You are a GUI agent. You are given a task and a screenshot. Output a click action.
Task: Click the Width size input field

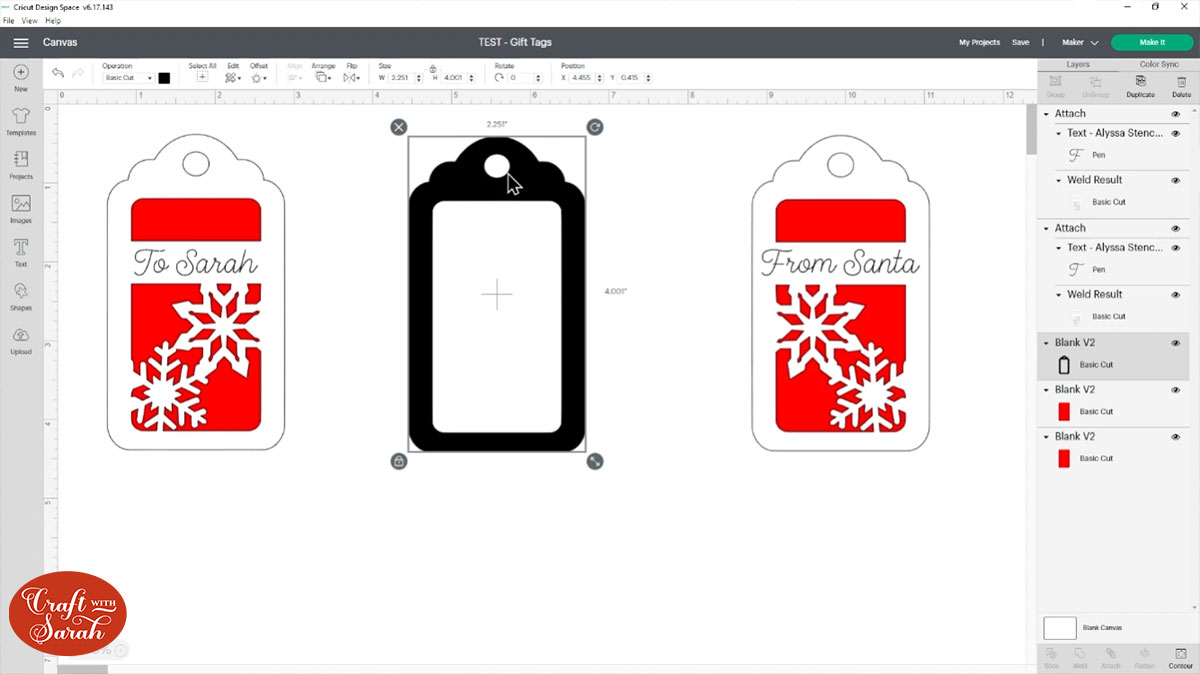403,78
